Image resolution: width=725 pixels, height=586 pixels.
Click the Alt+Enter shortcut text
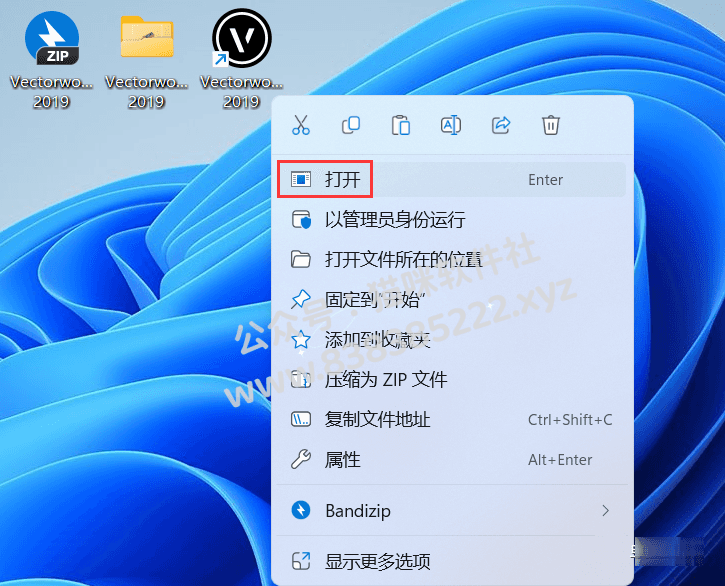click(x=560, y=460)
